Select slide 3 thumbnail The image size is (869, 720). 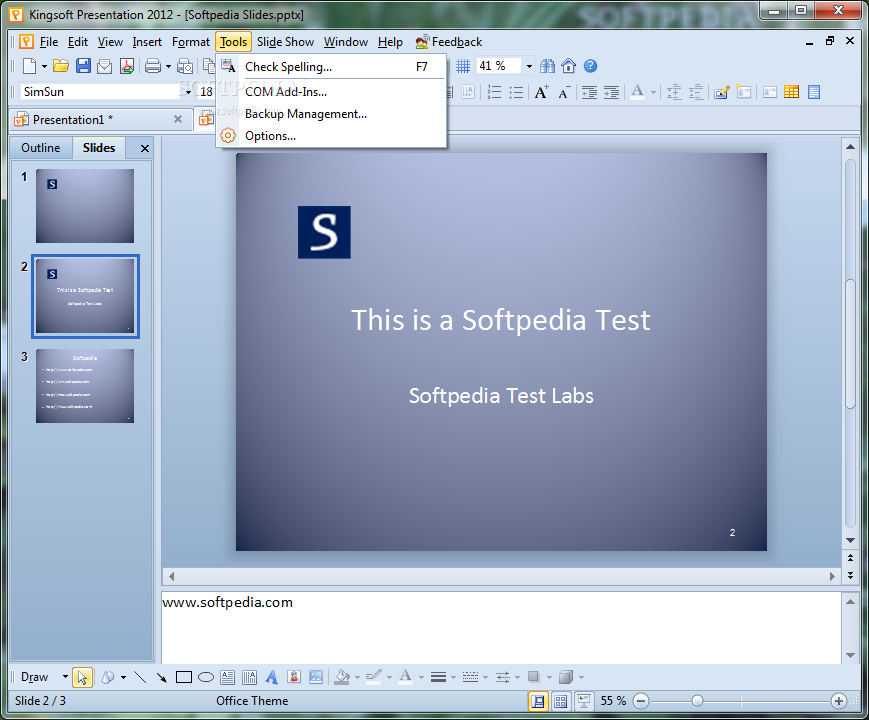point(85,386)
